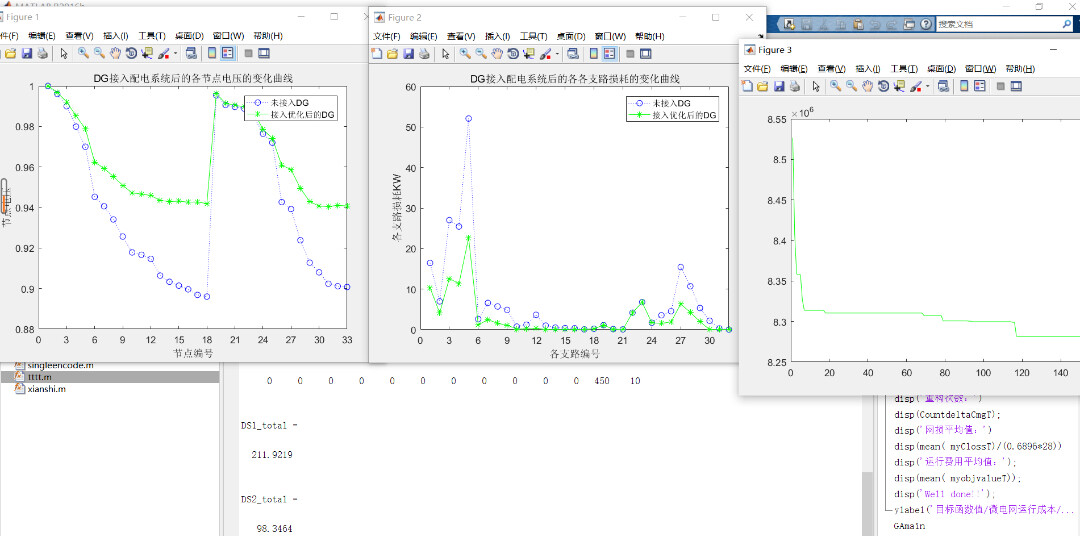Open file icon in Figure 2 toolbar
Screen dimensions: 1080x536
click(393, 54)
